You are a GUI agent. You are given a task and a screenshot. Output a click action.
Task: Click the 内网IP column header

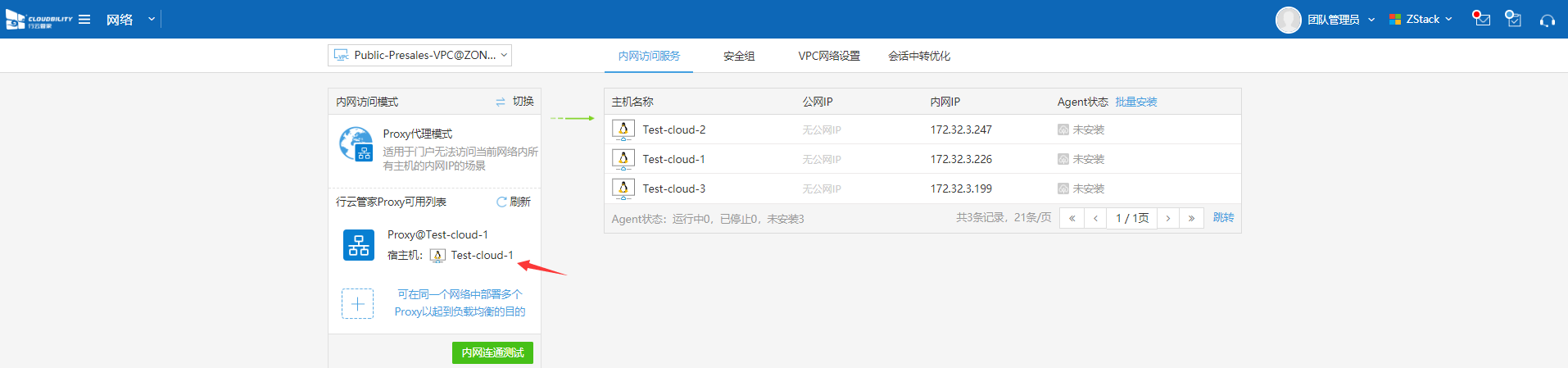click(945, 102)
